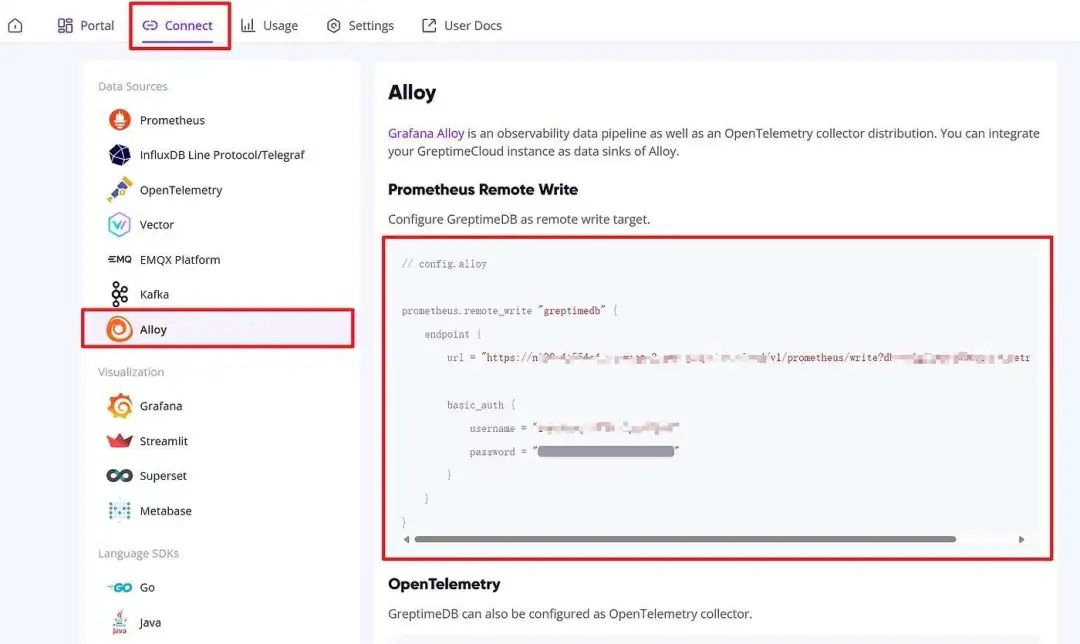Click the prometheus.remote_write code line

coord(510,311)
